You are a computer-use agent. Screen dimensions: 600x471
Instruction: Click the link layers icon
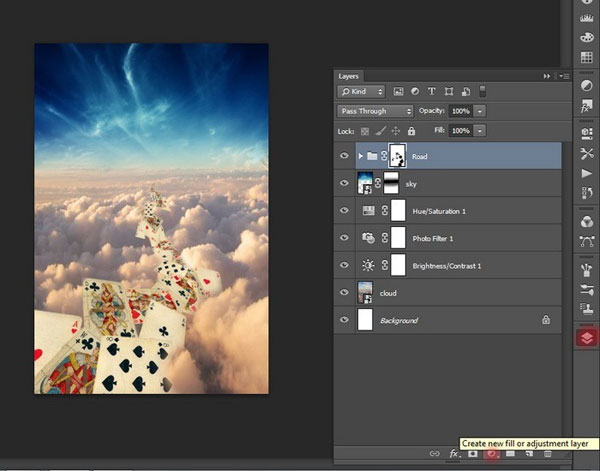click(434, 454)
